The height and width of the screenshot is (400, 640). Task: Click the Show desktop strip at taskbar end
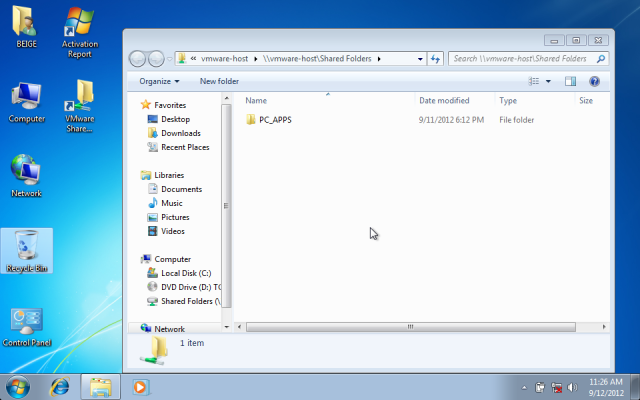point(636,387)
